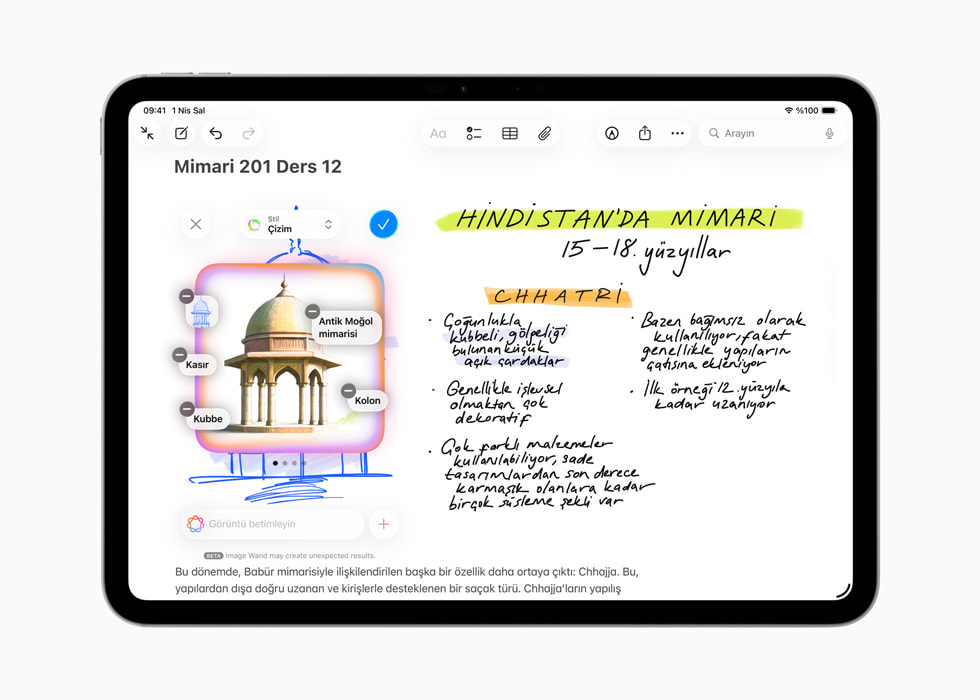Add a checklist using the checklist icon
The image size is (980, 700).
coord(473,132)
